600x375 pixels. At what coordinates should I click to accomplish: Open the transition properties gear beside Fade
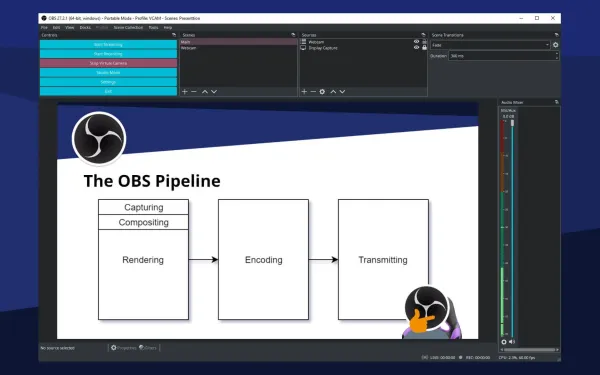[556, 45]
